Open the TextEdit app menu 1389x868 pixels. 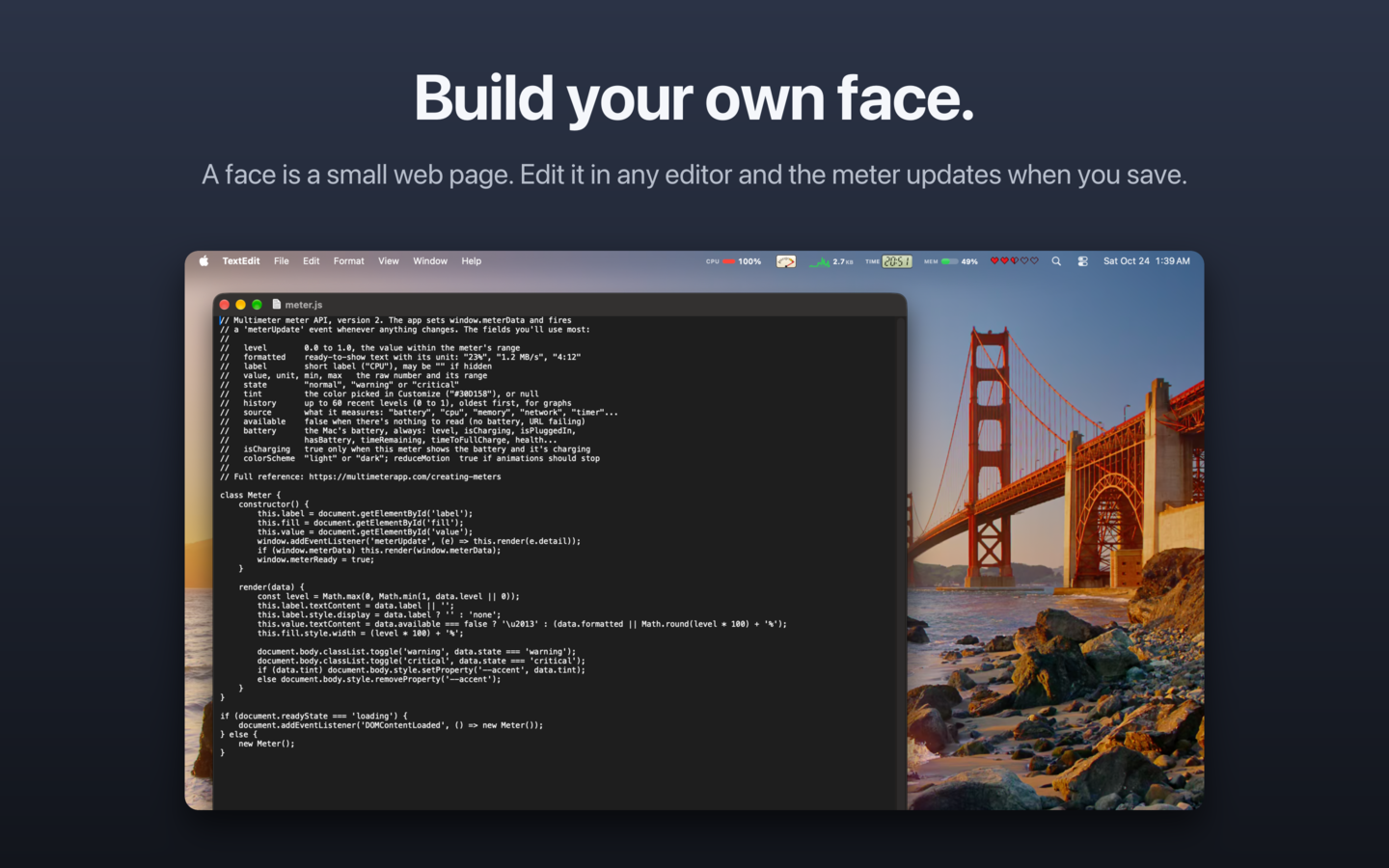(241, 261)
